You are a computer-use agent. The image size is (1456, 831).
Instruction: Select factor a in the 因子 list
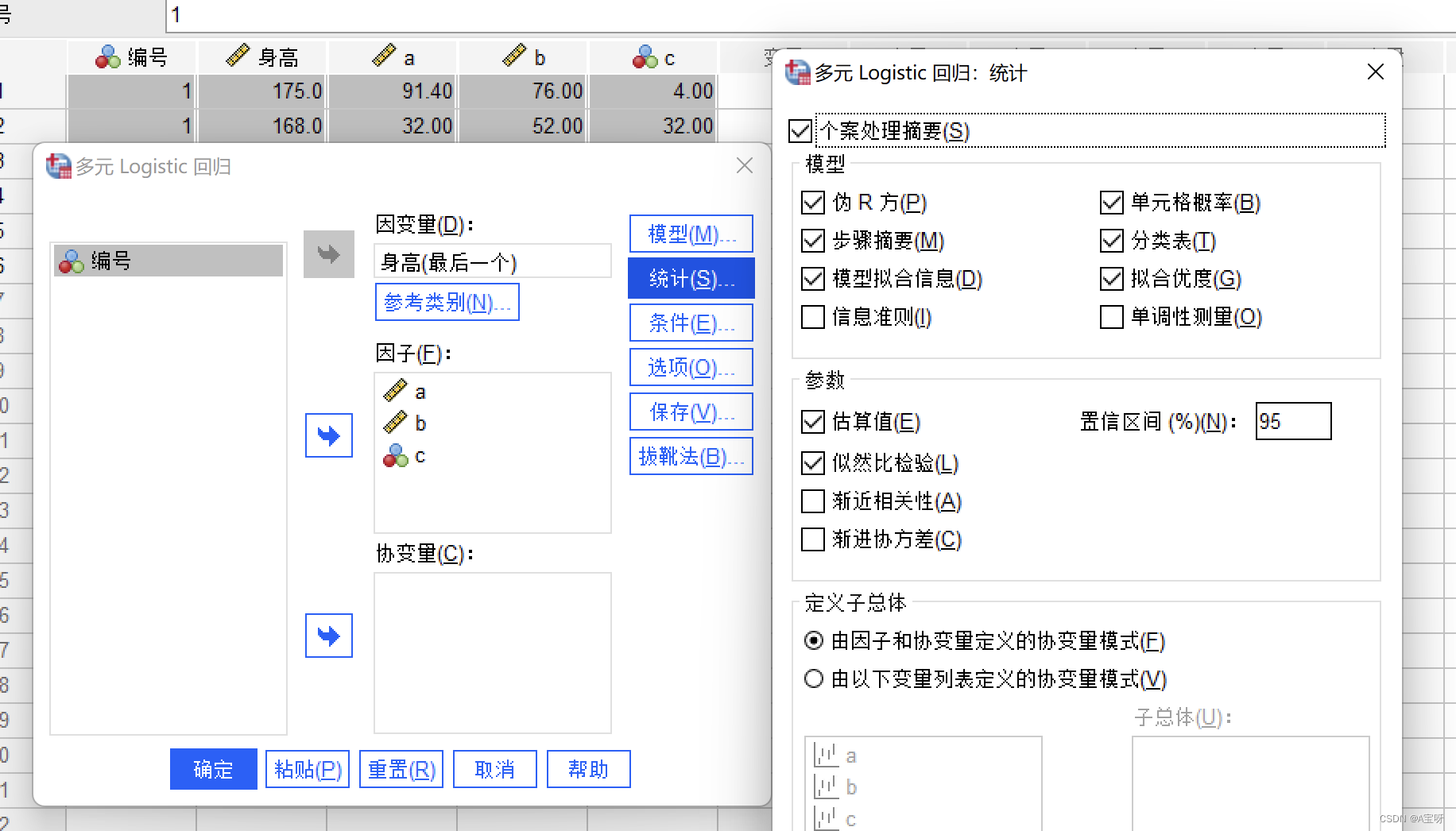click(405, 392)
